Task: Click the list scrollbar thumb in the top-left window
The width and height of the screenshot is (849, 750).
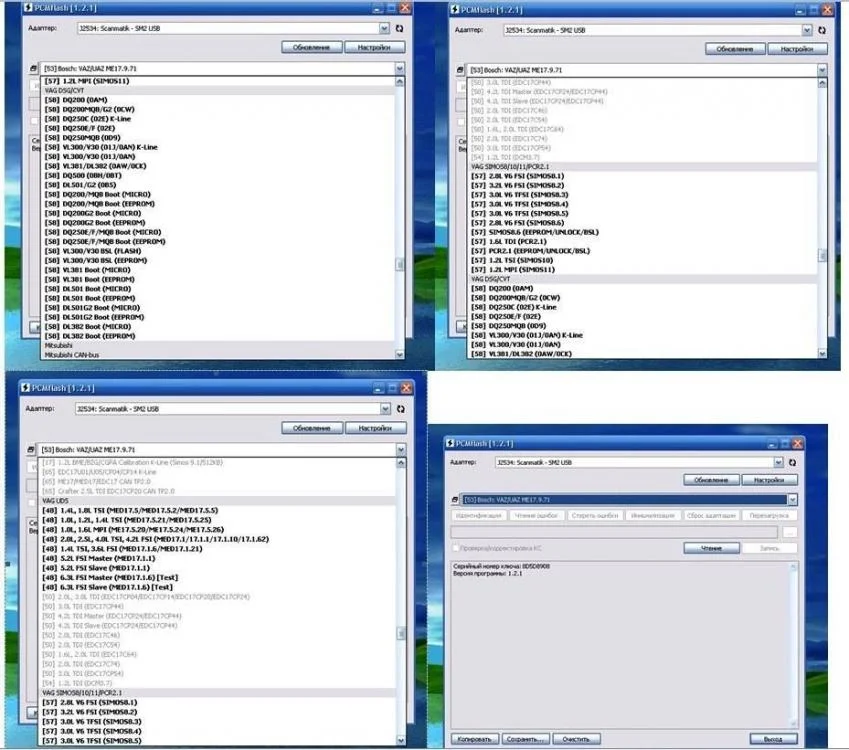Action: [400, 264]
